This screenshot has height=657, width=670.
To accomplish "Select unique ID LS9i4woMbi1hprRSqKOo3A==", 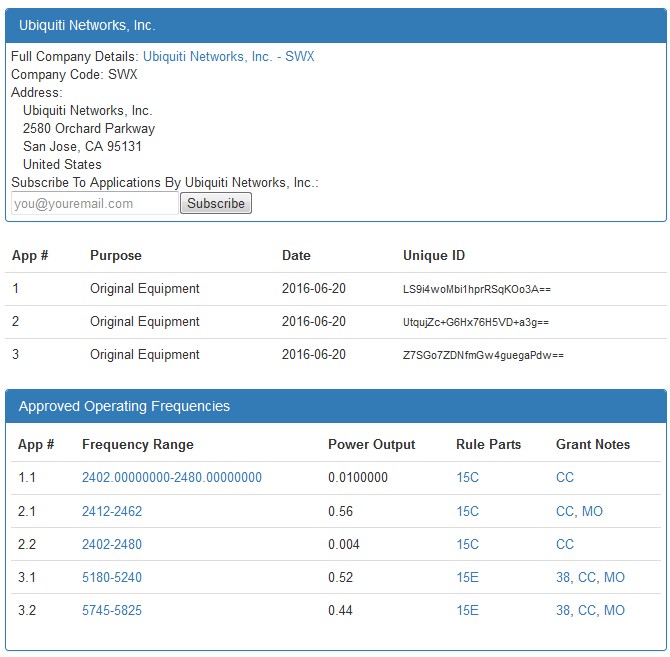I will pos(477,289).
